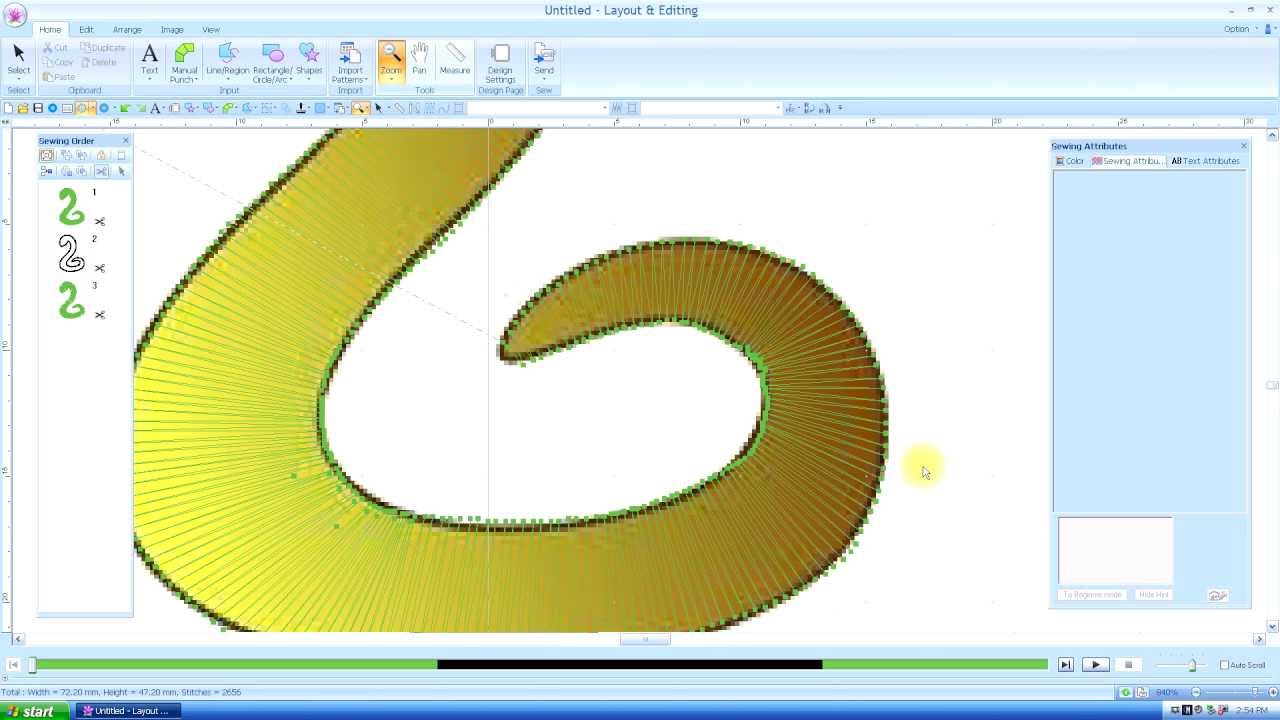Click scissors icon of sewing order item 3
Image resolution: width=1280 pixels, height=720 pixels.
(100, 315)
